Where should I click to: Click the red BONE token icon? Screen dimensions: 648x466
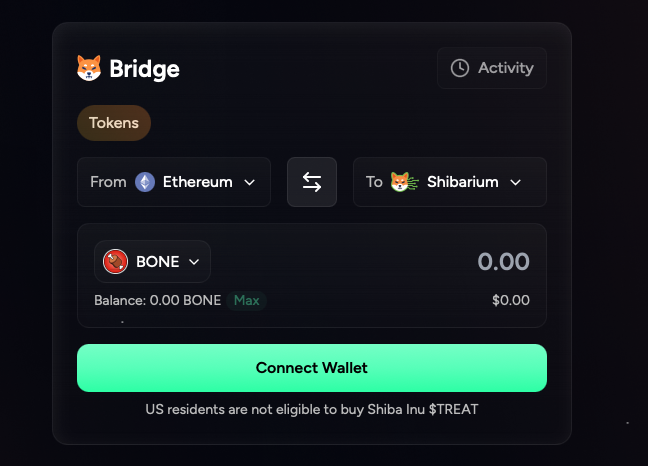tap(115, 262)
